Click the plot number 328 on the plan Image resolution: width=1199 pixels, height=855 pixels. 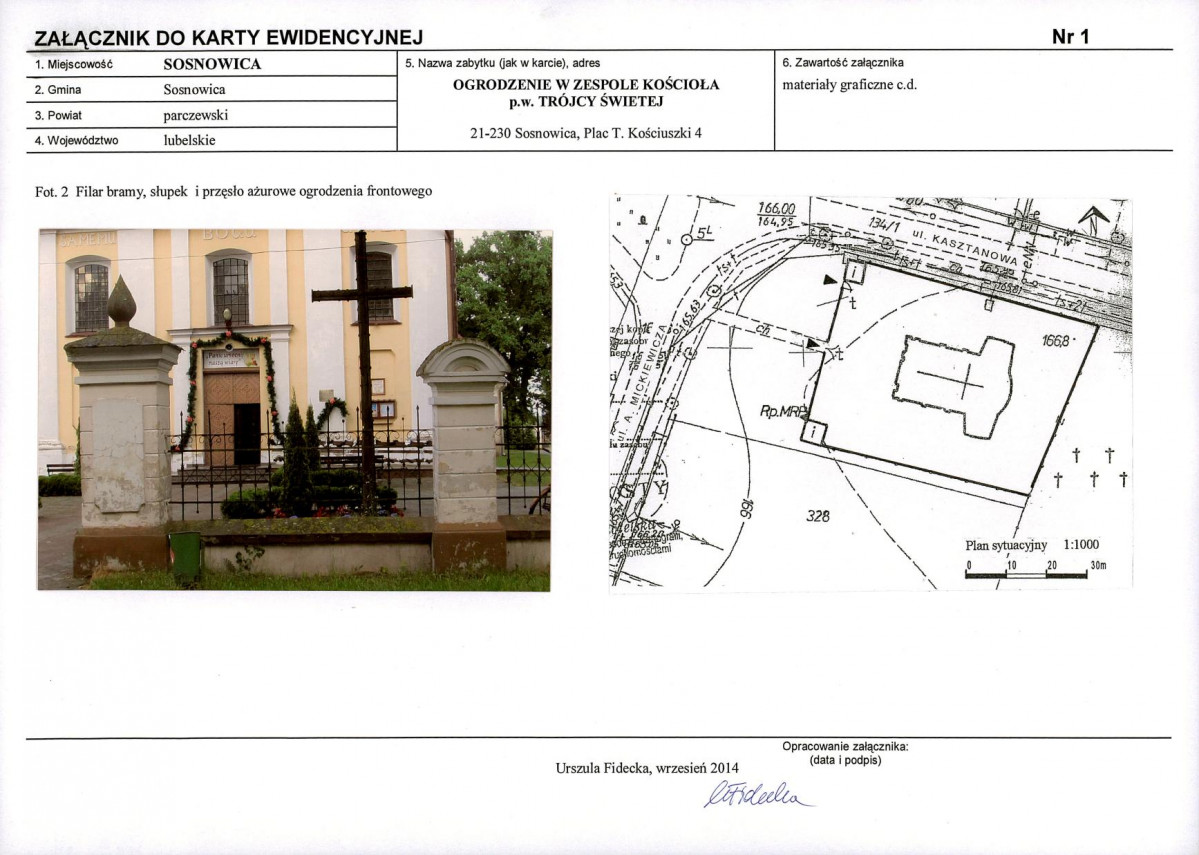(817, 517)
